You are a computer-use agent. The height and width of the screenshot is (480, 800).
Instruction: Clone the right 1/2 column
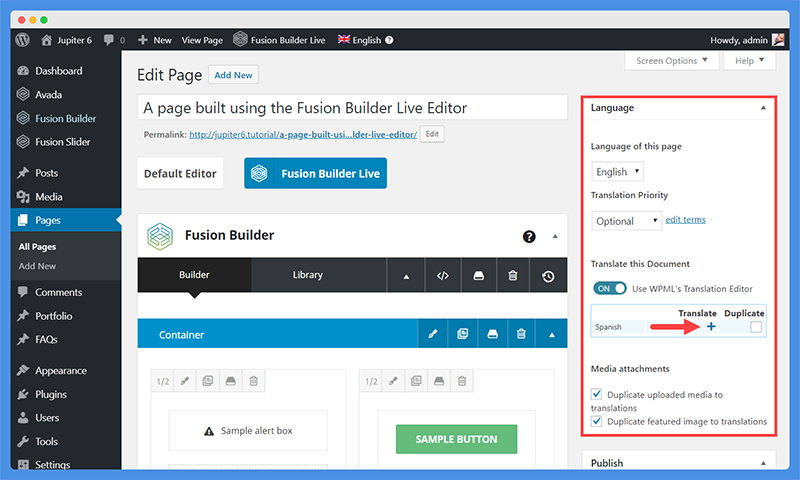coord(416,381)
